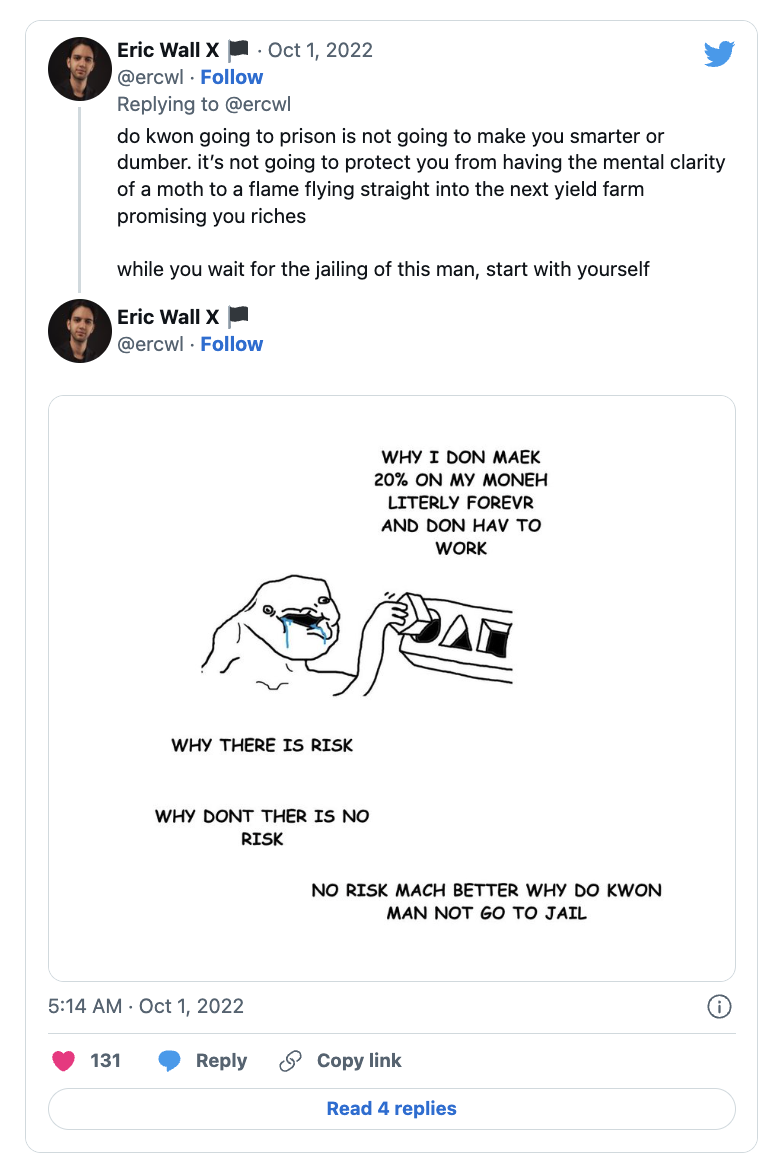Image resolution: width=780 pixels, height=1174 pixels.
Task: Follow @ercwl from the replied-to tweet header
Action: coord(231,77)
